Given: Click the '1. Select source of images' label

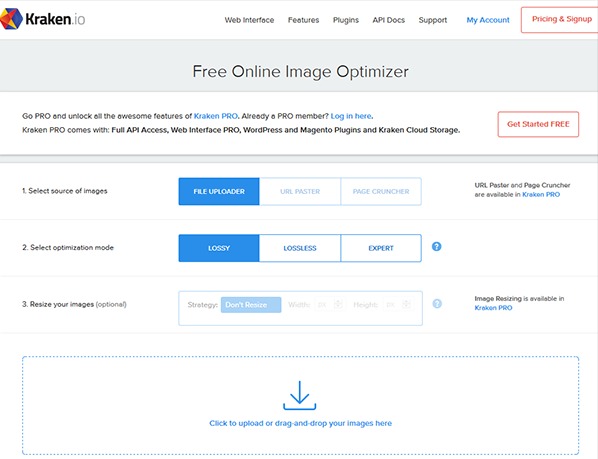Looking at the screenshot, I should click(x=65, y=191).
